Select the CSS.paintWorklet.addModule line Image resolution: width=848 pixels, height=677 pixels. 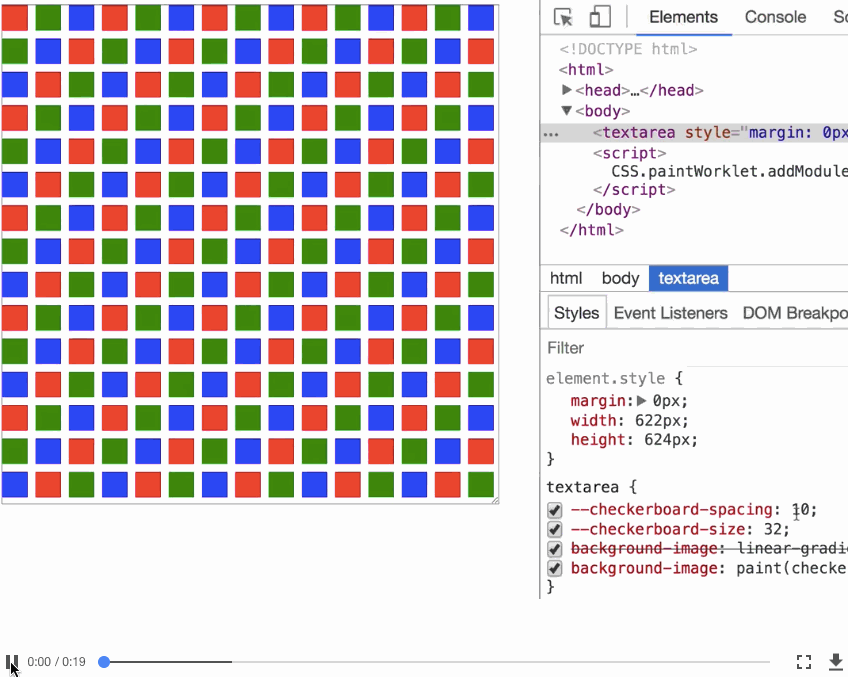pyautogui.click(x=730, y=171)
